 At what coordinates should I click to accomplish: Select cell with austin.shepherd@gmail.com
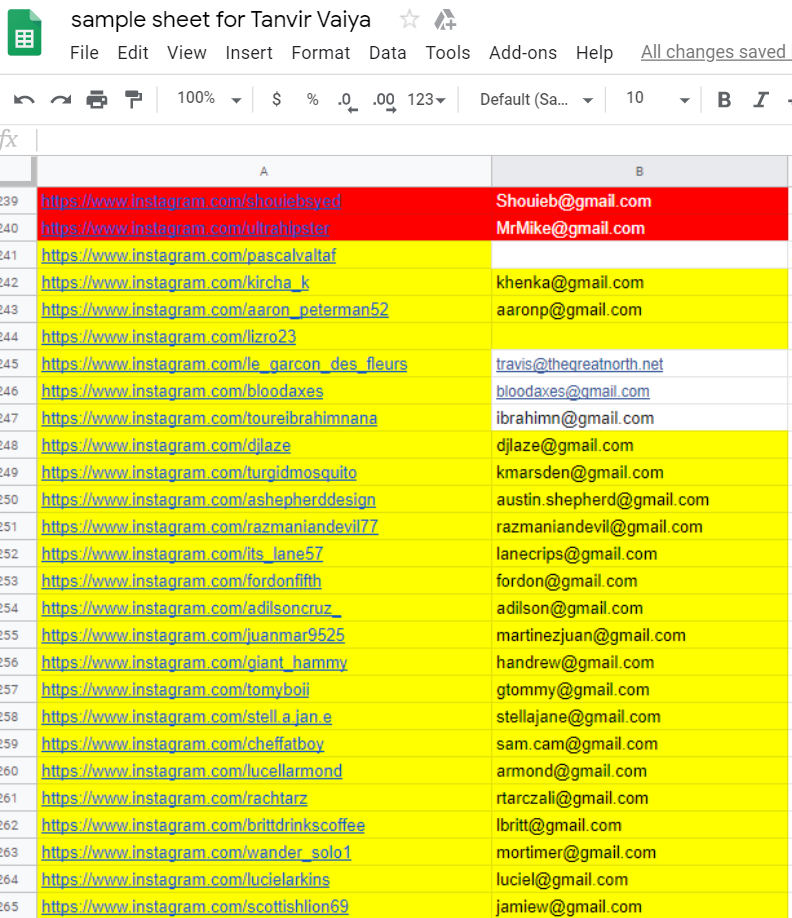(639, 500)
